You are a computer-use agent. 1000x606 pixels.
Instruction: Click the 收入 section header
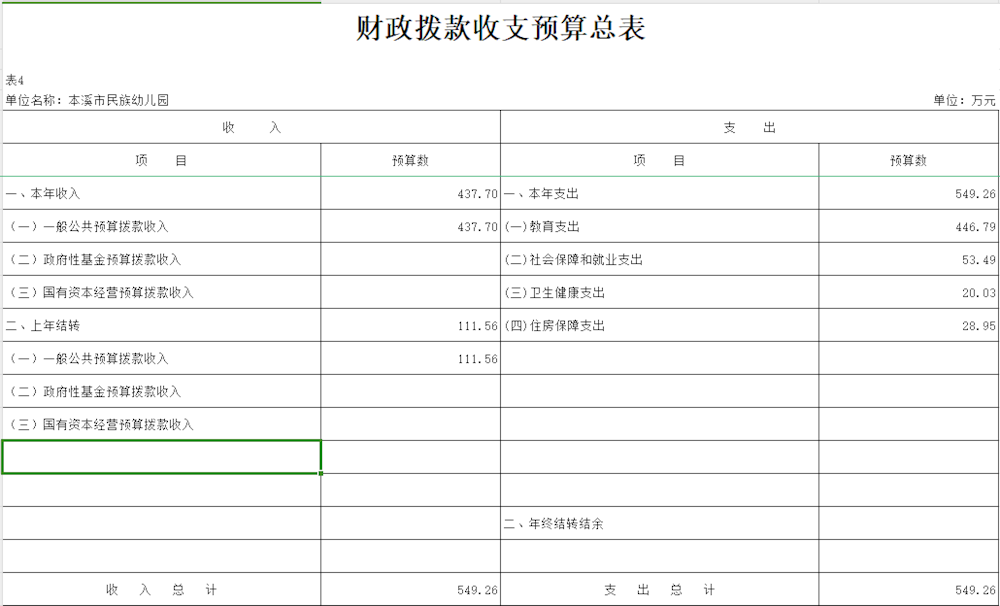251,128
